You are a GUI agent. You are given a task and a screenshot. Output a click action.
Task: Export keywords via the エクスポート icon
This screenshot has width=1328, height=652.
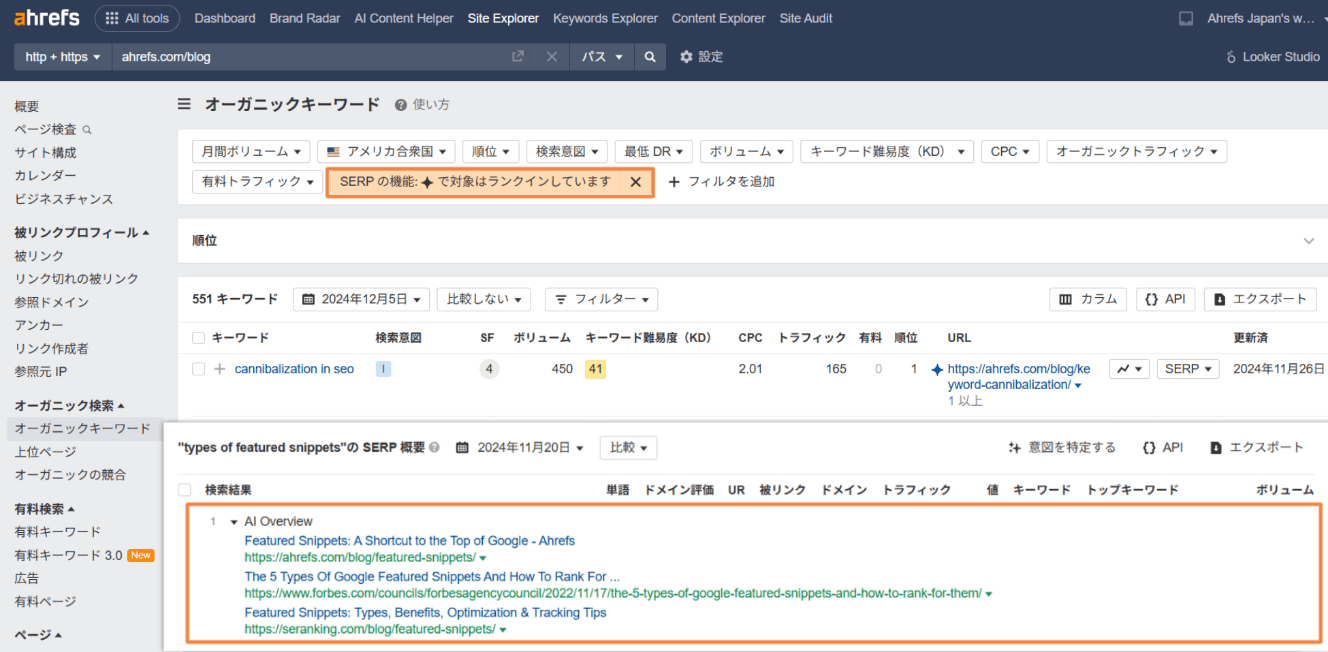click(1259, 298)
